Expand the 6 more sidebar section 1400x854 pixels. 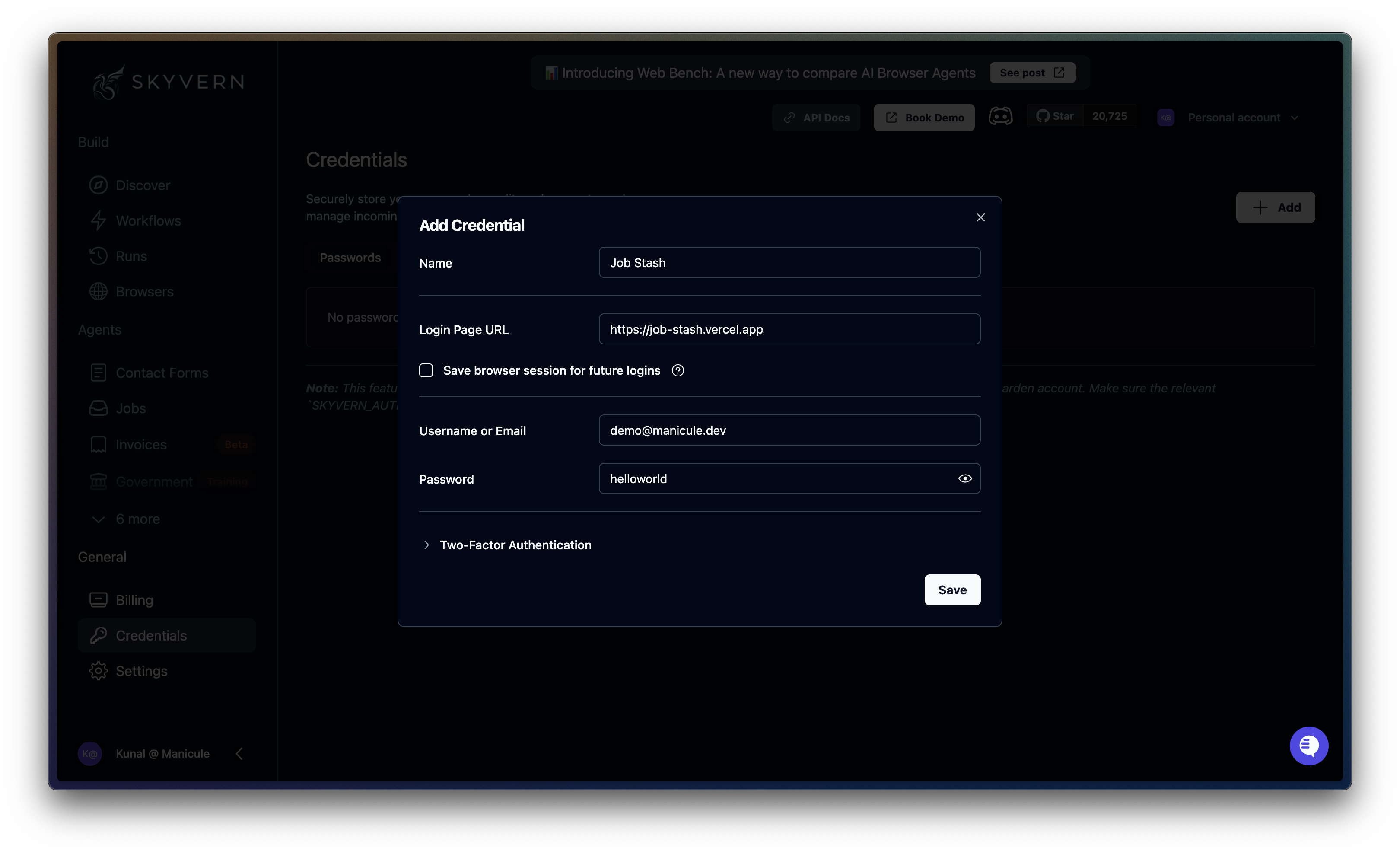point(137,519)
